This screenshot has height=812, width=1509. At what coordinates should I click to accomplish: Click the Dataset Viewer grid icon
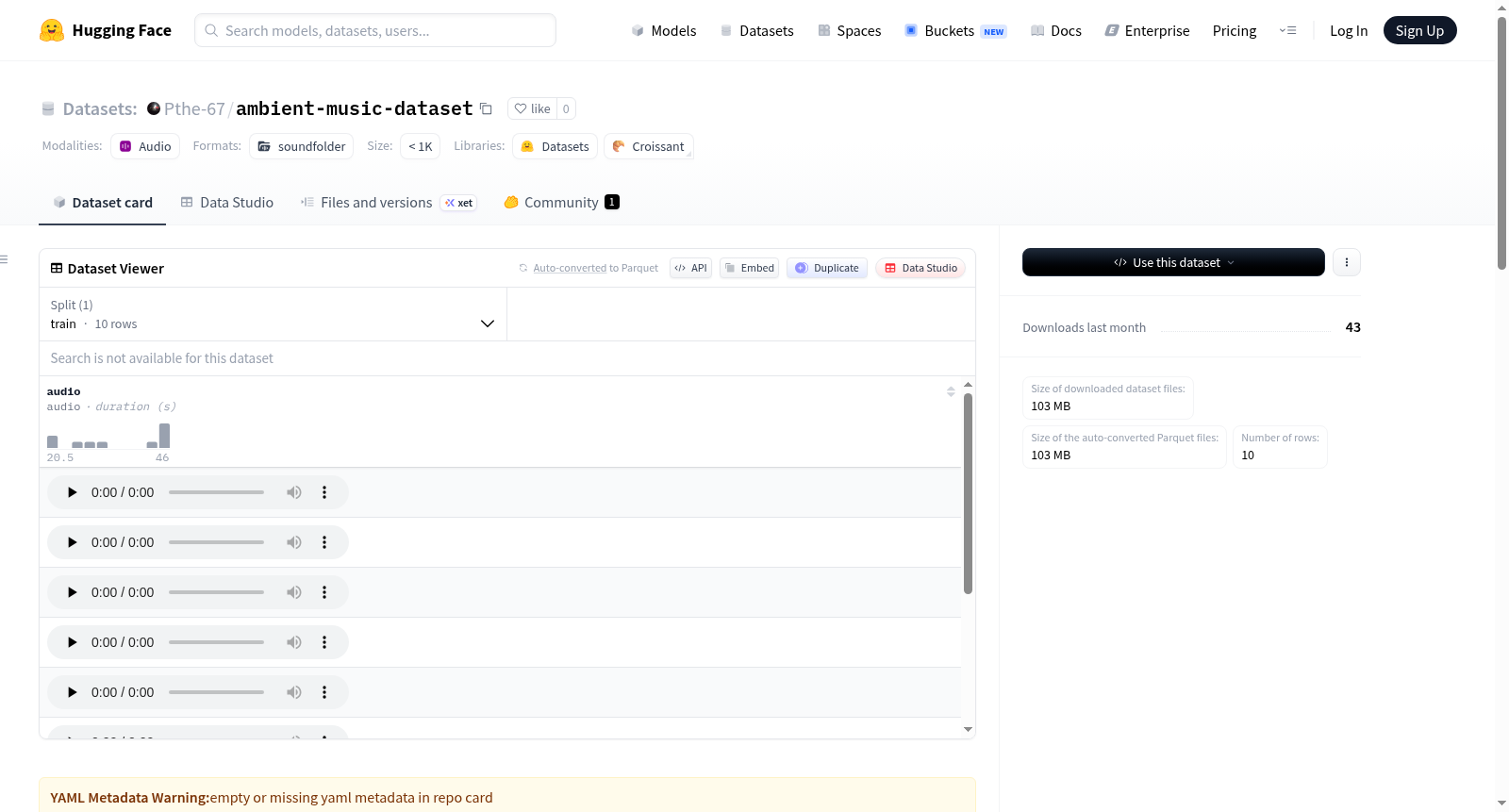coord(57,269)
